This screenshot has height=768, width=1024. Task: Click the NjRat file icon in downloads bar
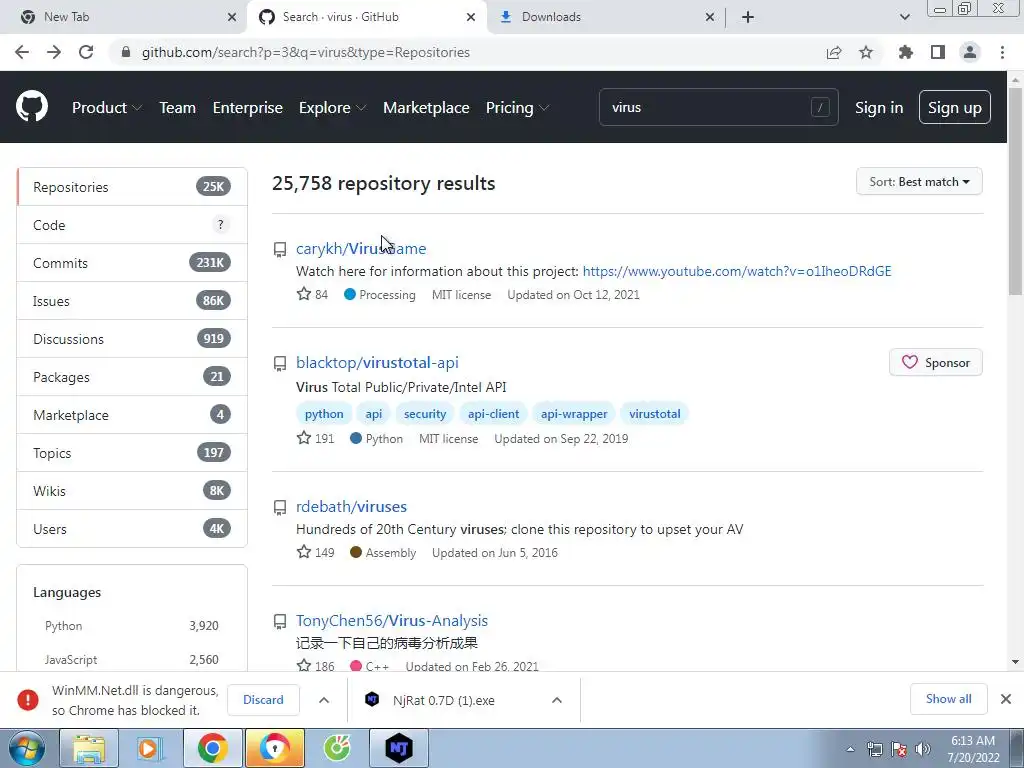[x=372, y=699]
